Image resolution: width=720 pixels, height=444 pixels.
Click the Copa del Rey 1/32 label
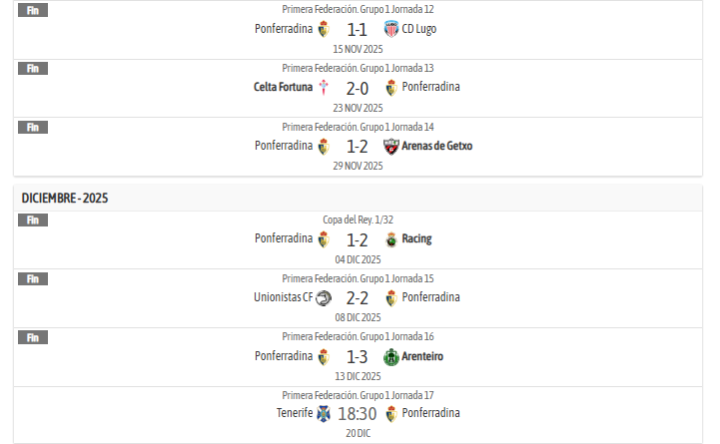tap(358, 219)
